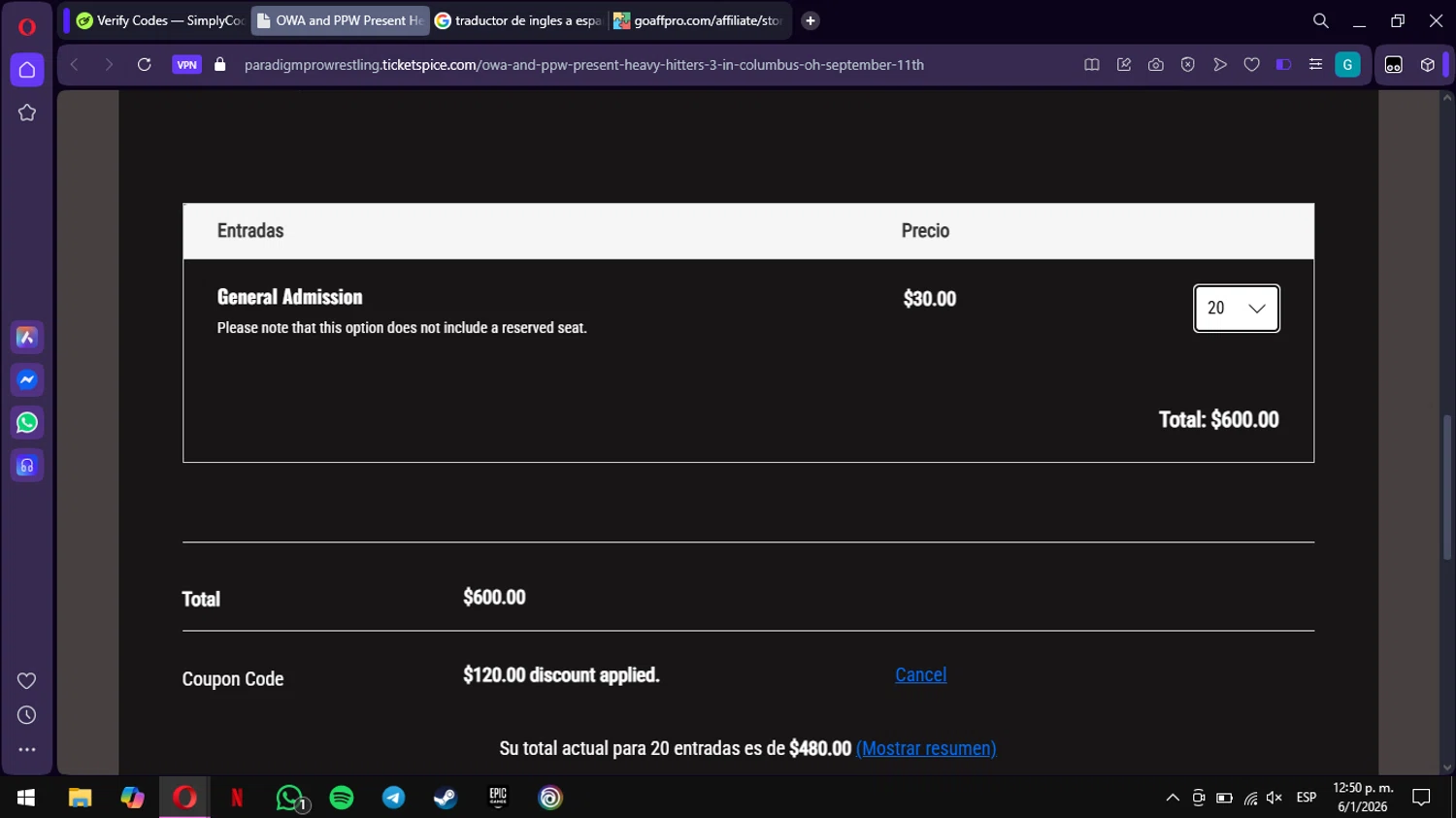1456x818 pixels.
Task: Open the music player sidebar icon
Action: click(27, 466)
